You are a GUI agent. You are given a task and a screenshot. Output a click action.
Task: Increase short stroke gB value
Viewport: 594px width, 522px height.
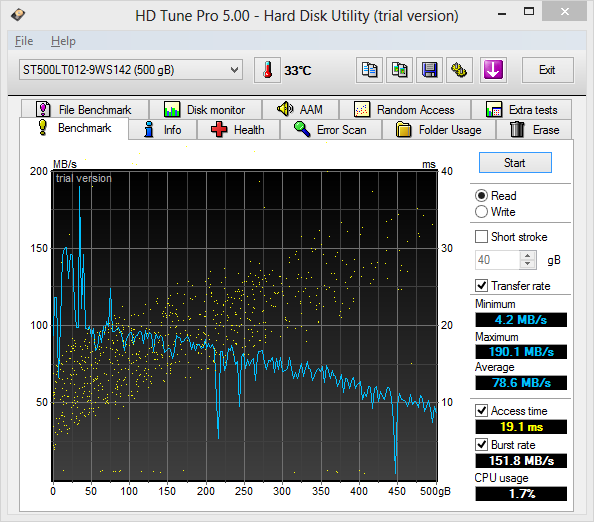click(x=528, y=256)
